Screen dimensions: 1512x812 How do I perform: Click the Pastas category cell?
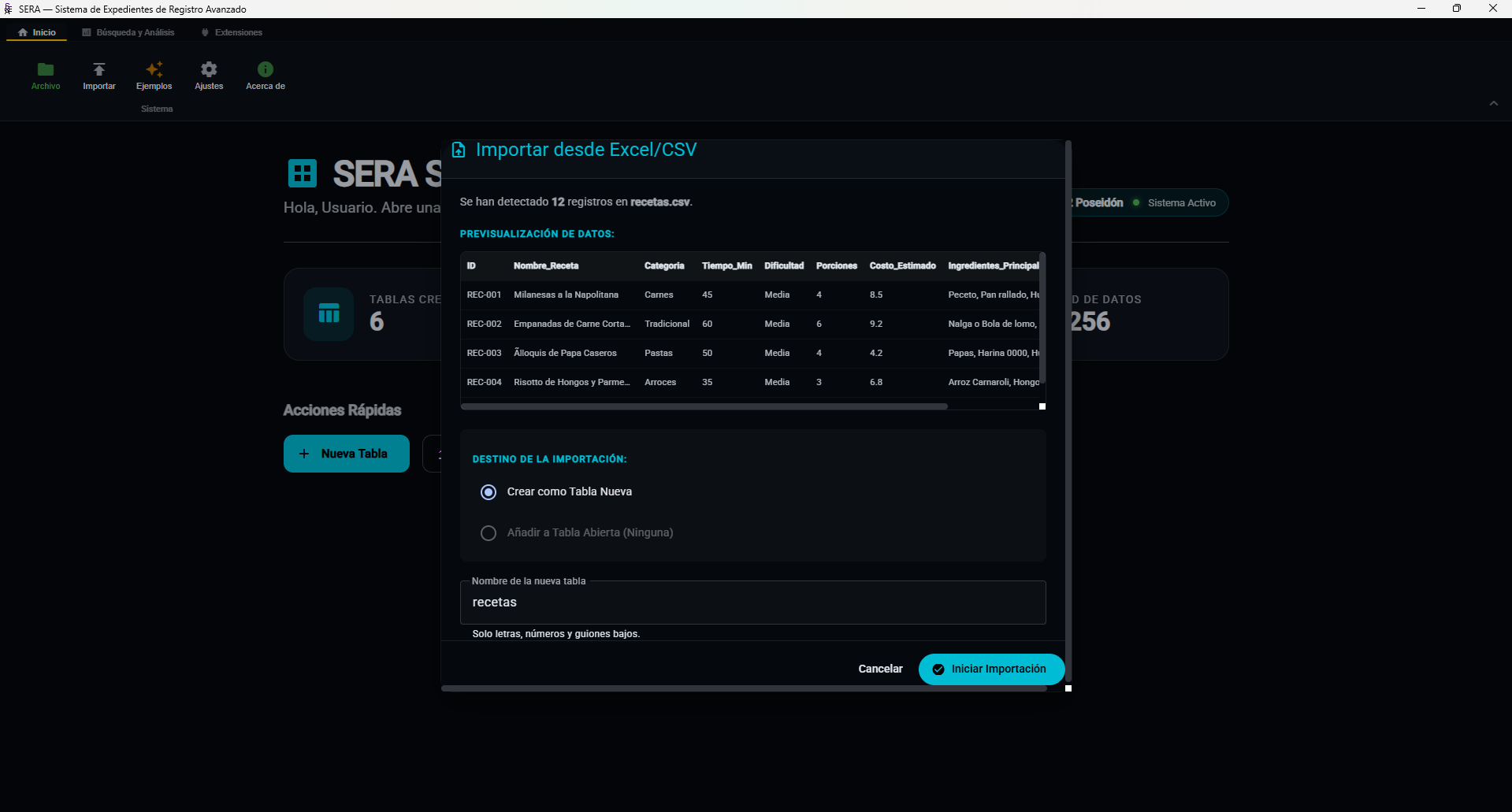pyautogui.click(x=659, y=354)
